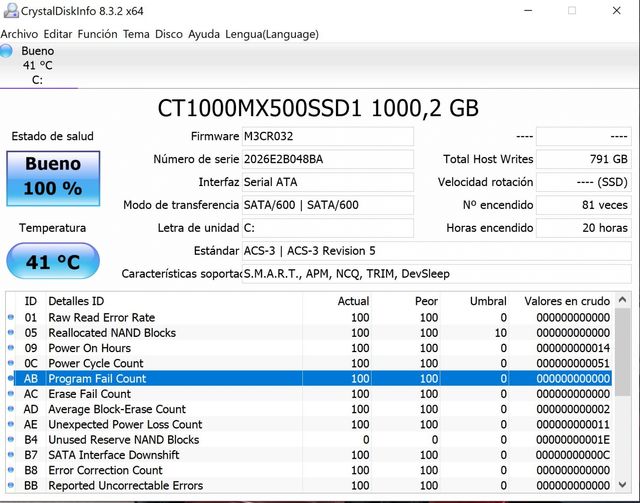This screenshot has width=640, height=503.
Task: Select the Erase Fail Count row
Action: click(x=309, y=394)
